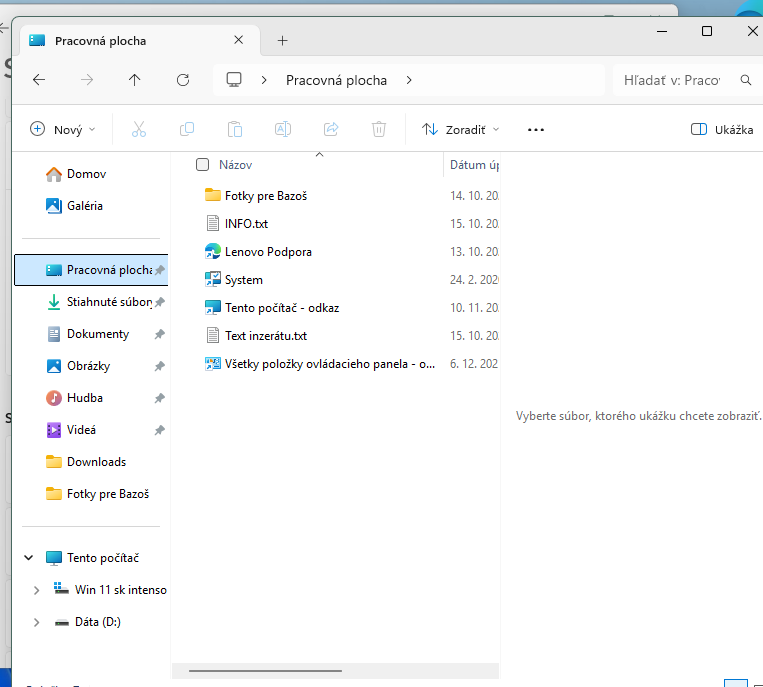Open the Nový dropdown menu
Screen dimensions: 763x687
63,129
